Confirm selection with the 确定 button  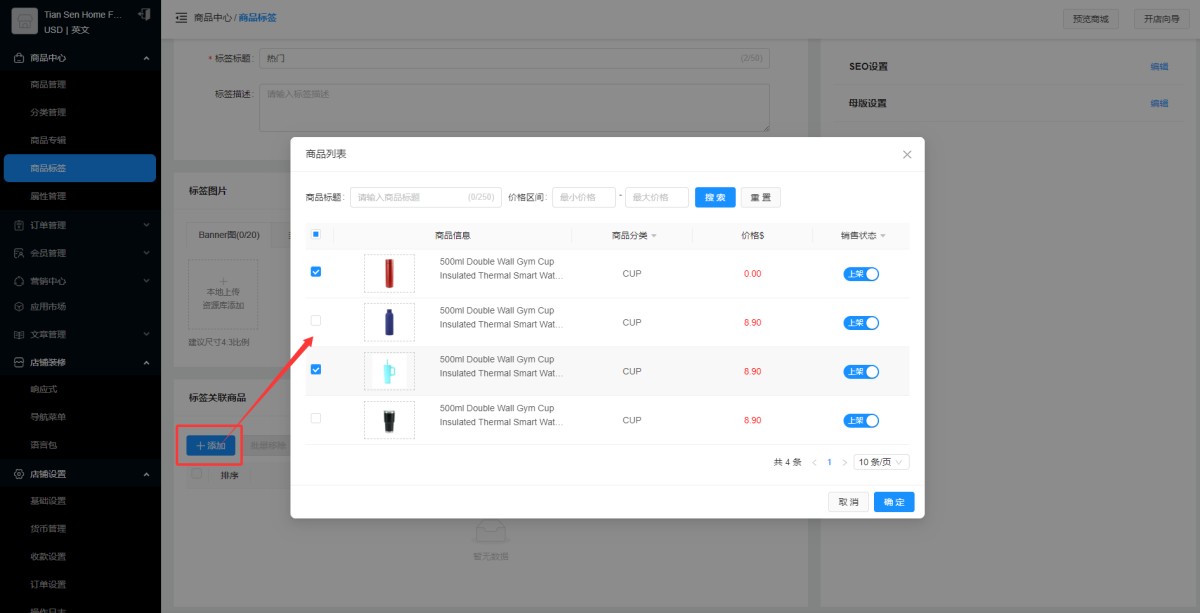click(893, 502)
